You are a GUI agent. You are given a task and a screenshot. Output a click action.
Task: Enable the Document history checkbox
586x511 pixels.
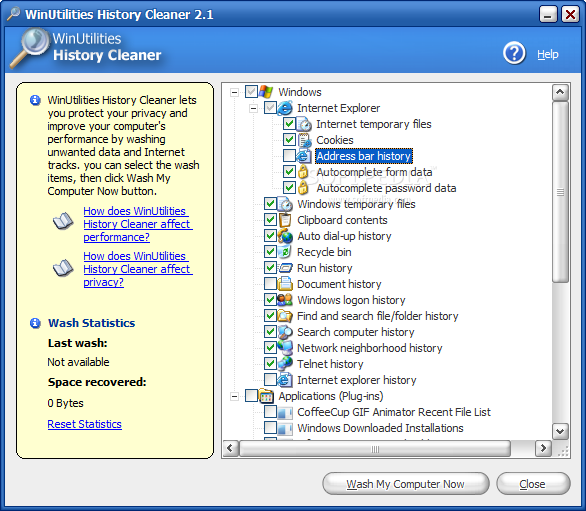[x=270, y=283]
